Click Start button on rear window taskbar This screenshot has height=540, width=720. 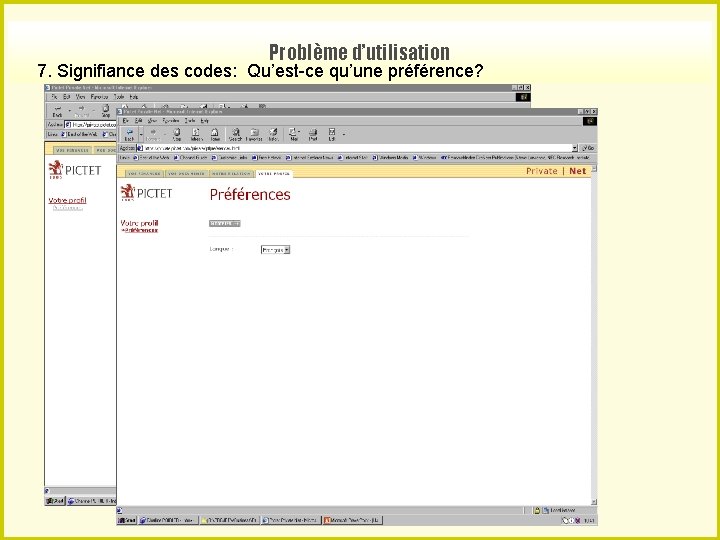[55, 501]
